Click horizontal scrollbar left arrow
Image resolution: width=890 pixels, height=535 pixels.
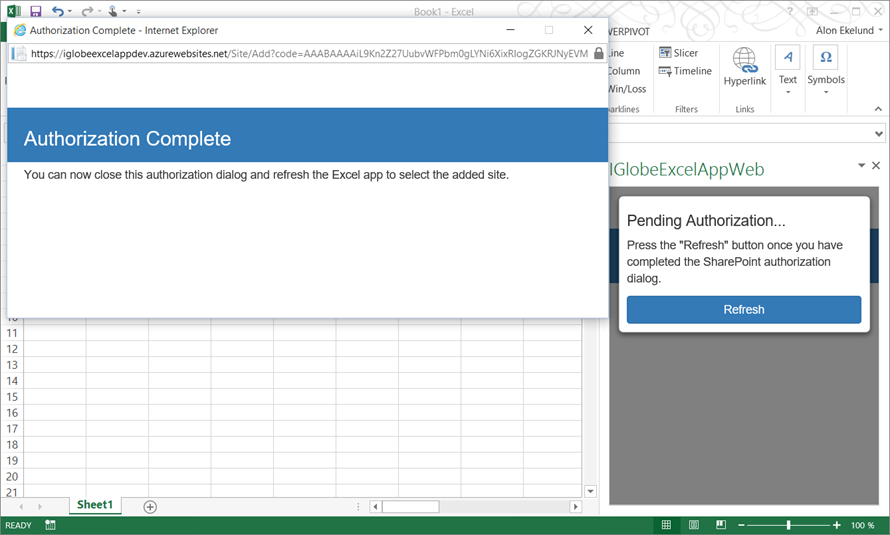pyautogui.click(x=375, y=507)
